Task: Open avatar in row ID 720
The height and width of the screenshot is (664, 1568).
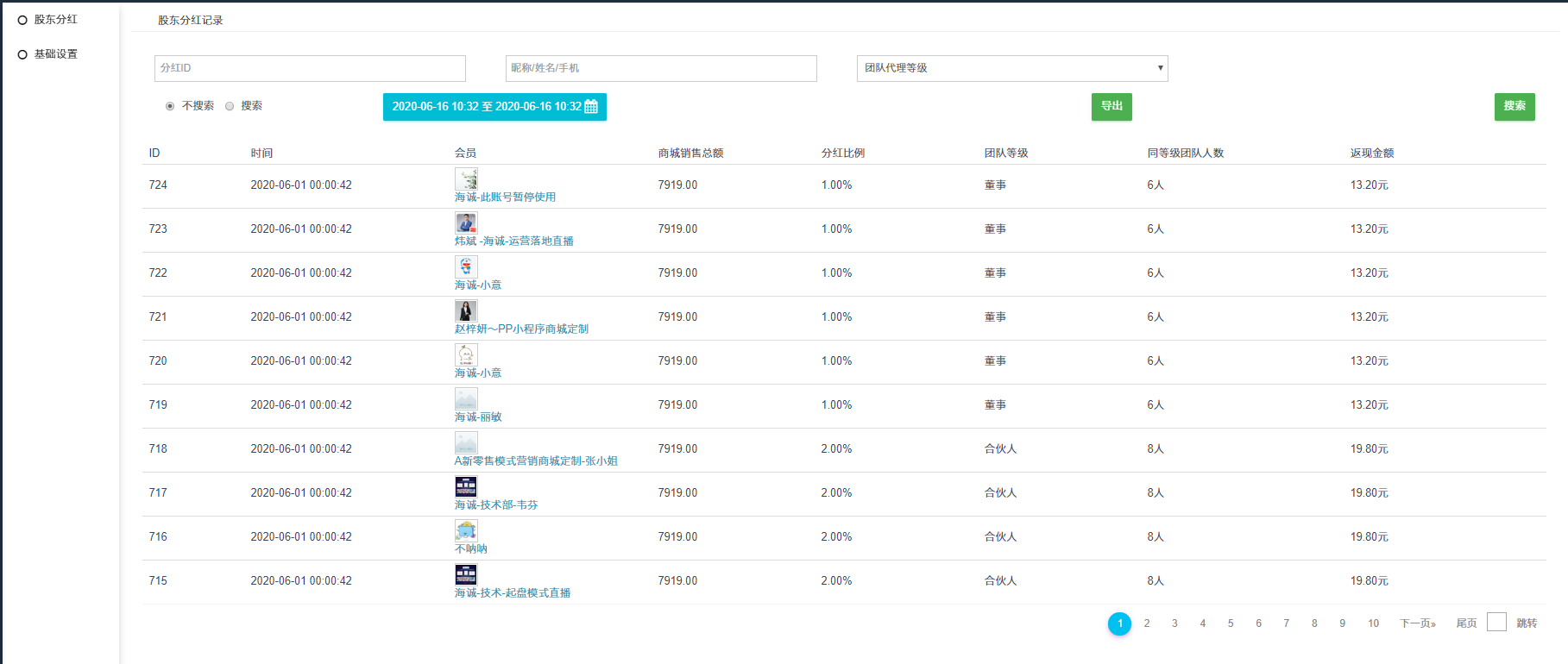Action: tap(466, 354)
